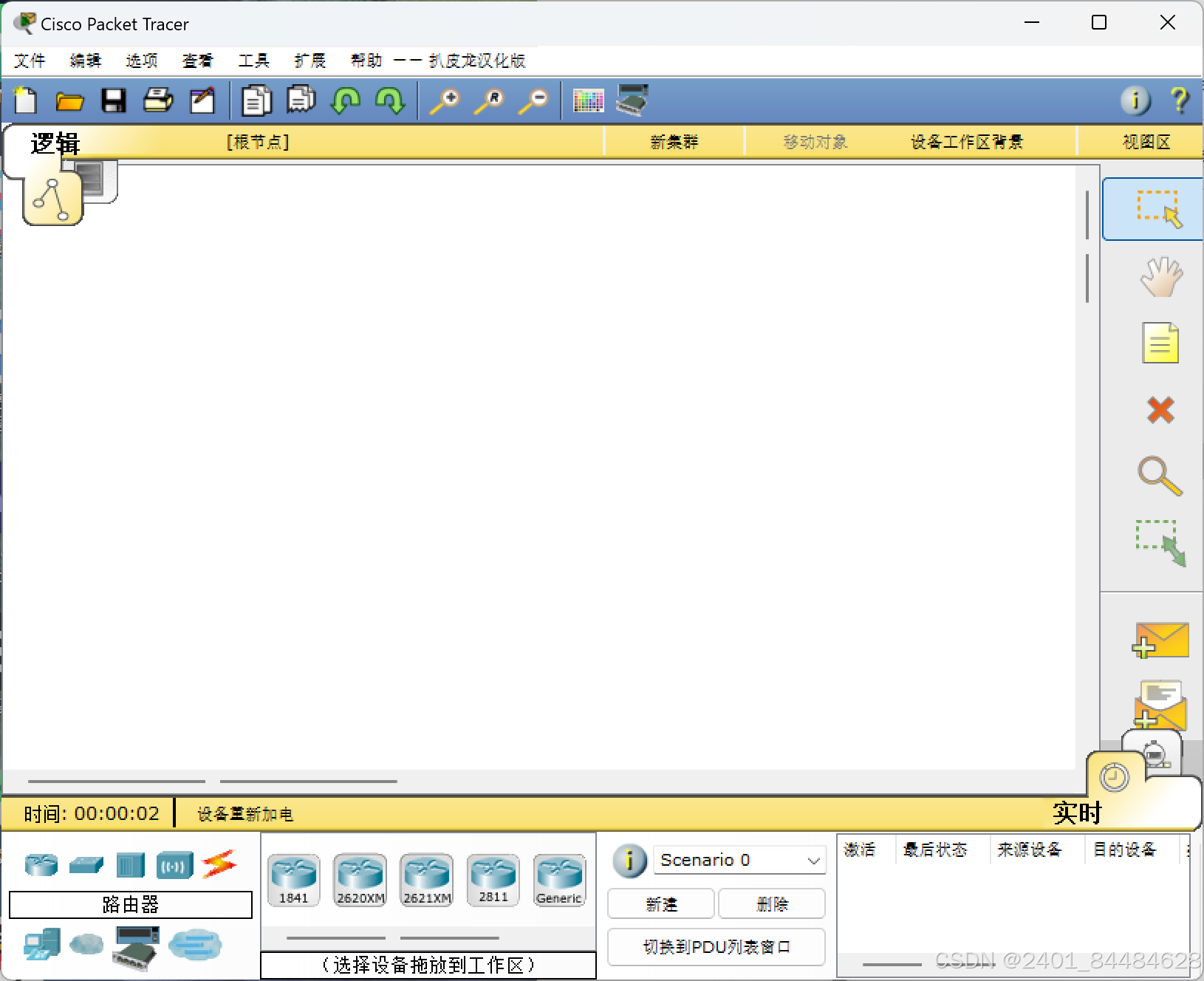Redo action with green arrow
The height and width of the screenshot is (981, 1204).
click(x=390, y=100)
